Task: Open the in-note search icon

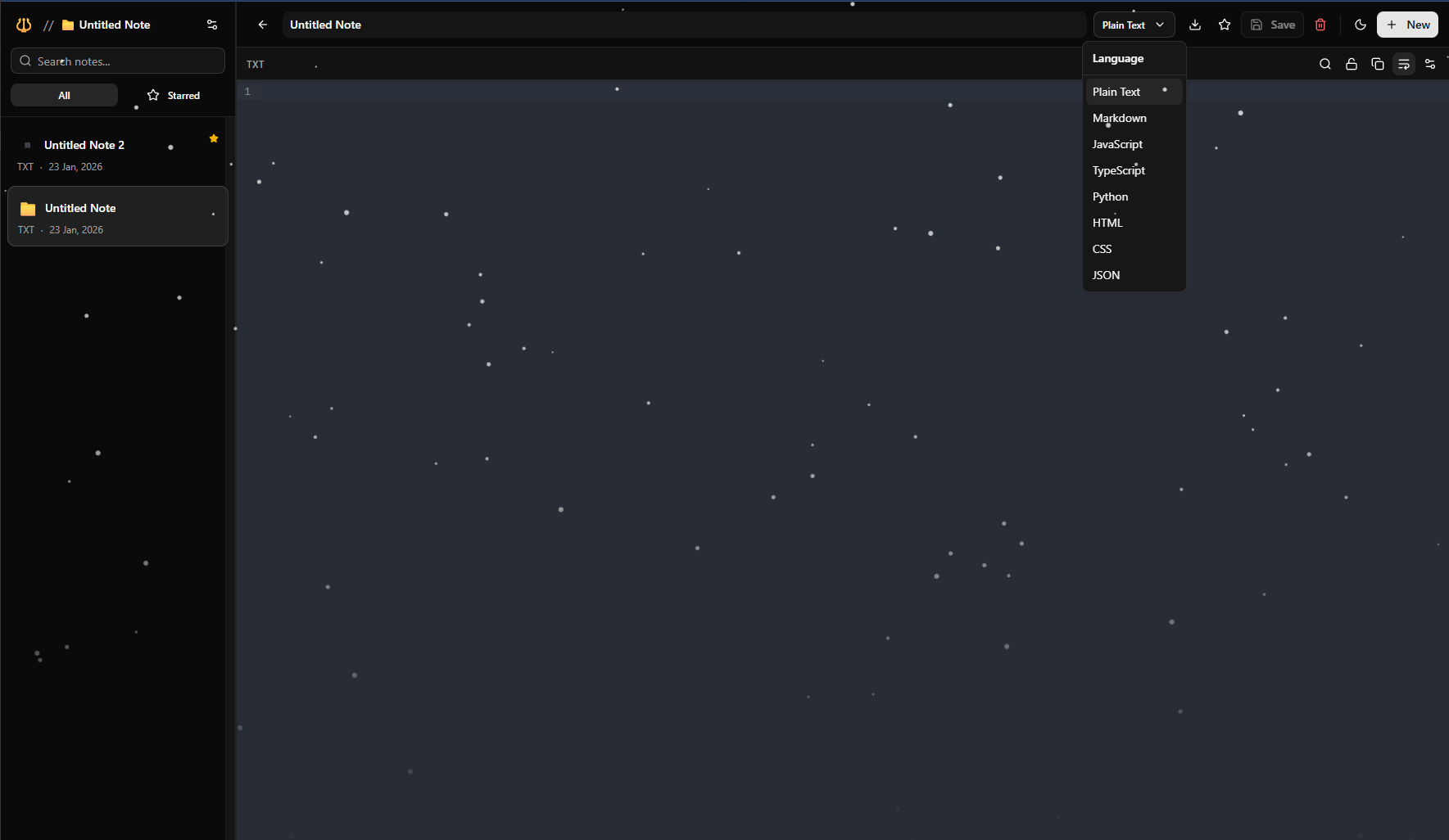Action: coord(1324,64)
